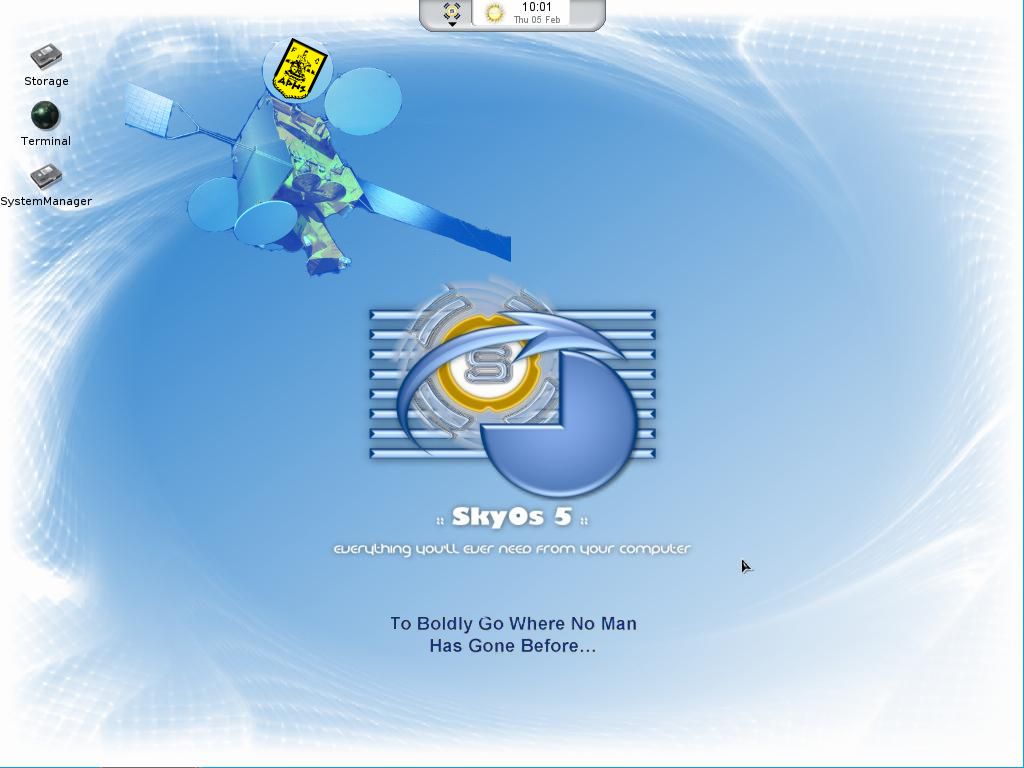This screenshot has height=768, width=1024.
Task: Click the SkyOS menu icon in top panel
Action: click(x=452, y=11)
